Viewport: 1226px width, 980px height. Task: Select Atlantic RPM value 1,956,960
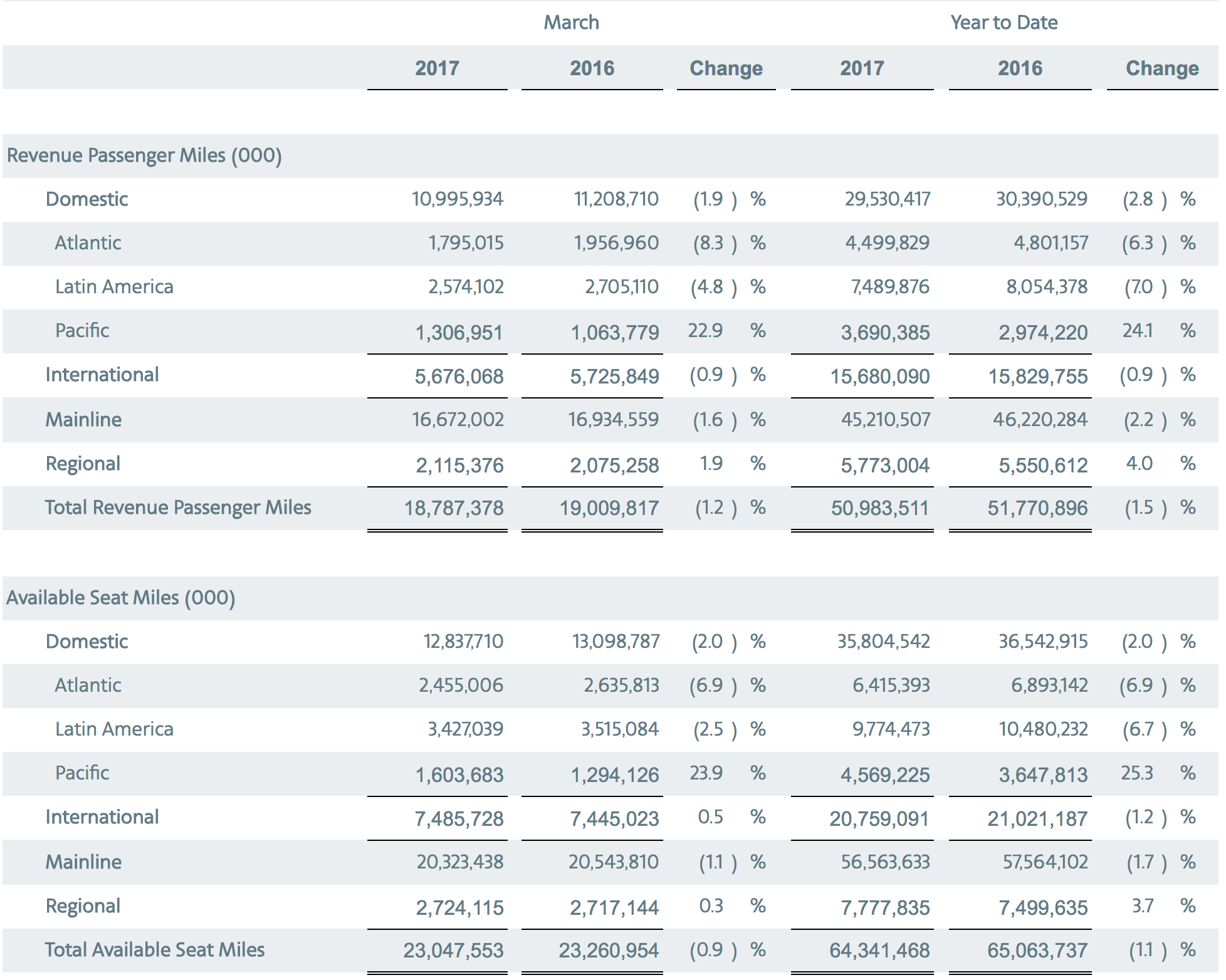[616, 243]
